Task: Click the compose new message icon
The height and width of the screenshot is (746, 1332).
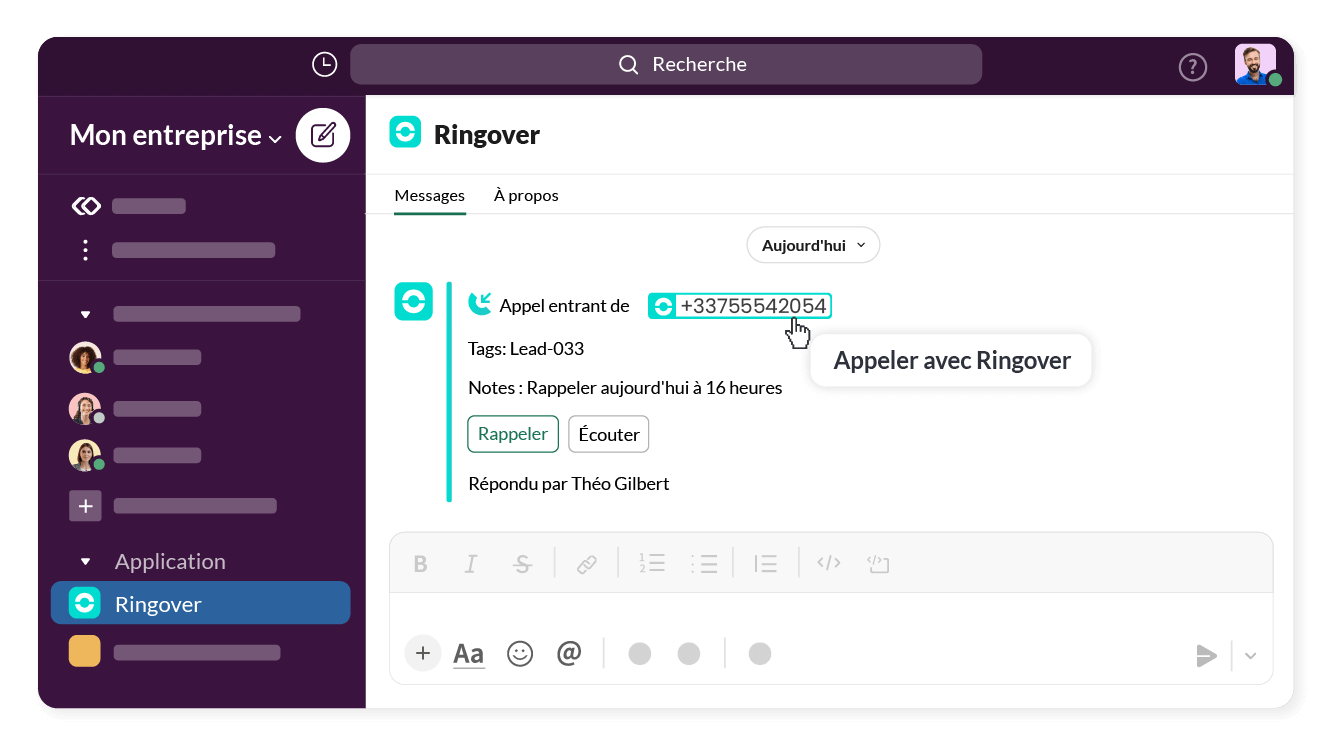Action: pos(323,135)
